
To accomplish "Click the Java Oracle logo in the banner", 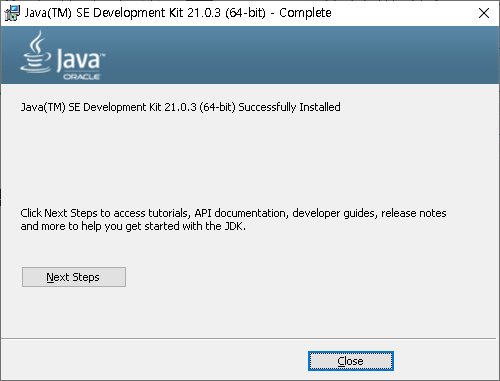I will pyautogui.click(x=62, y=55).
